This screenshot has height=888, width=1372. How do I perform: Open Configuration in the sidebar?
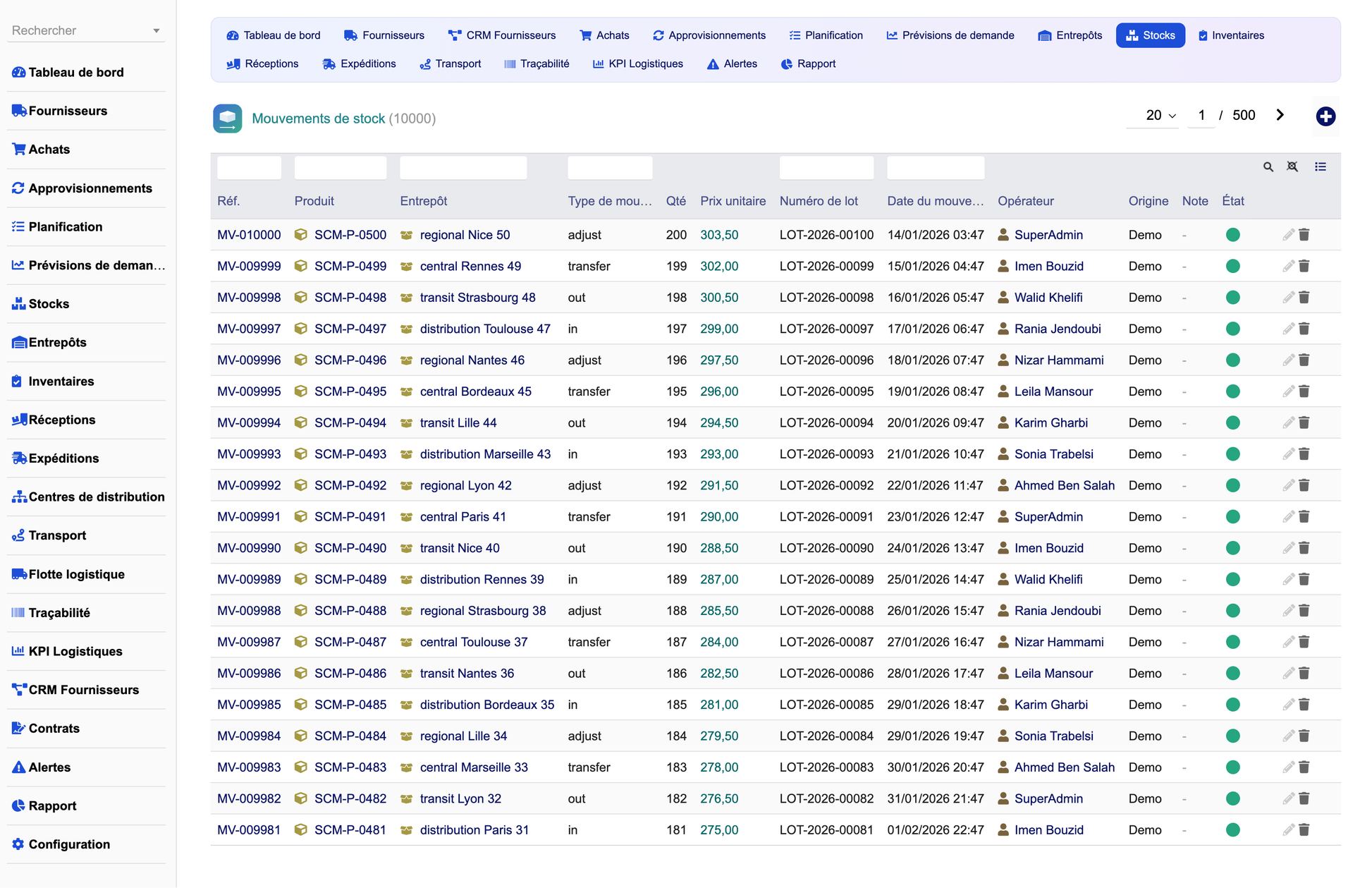click(69, 844)
